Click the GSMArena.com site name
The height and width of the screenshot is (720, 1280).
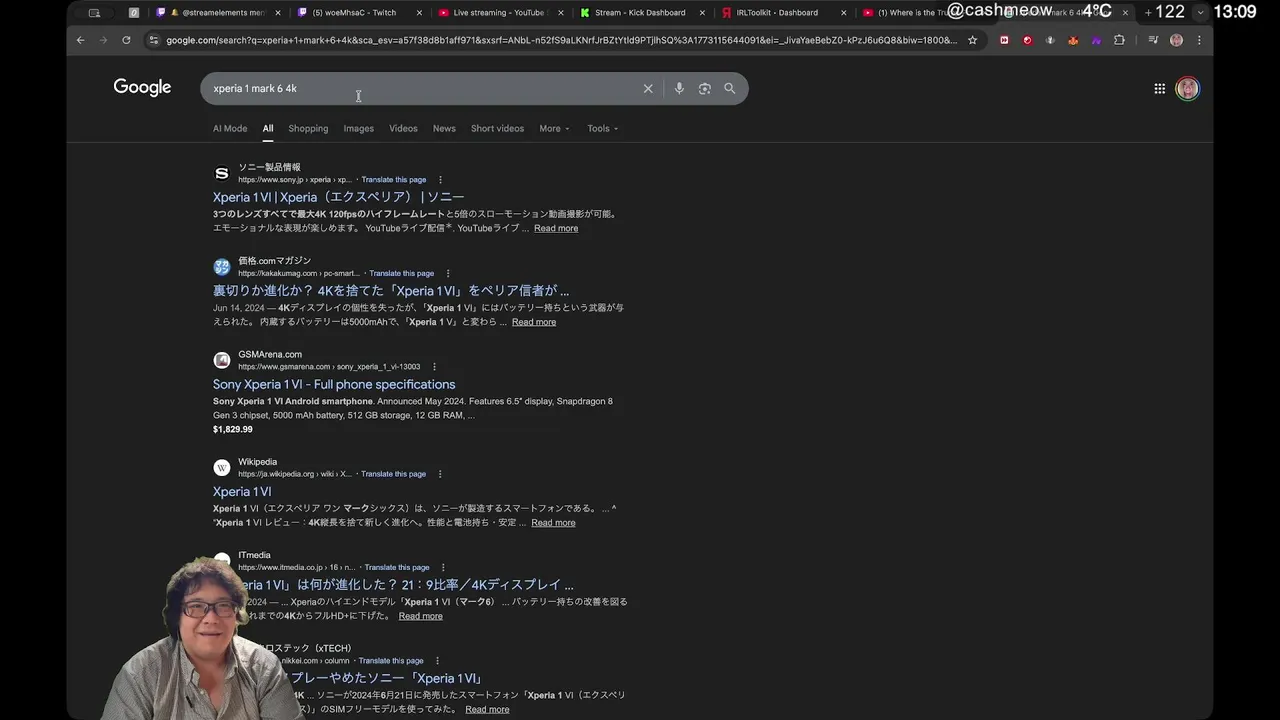270,354
